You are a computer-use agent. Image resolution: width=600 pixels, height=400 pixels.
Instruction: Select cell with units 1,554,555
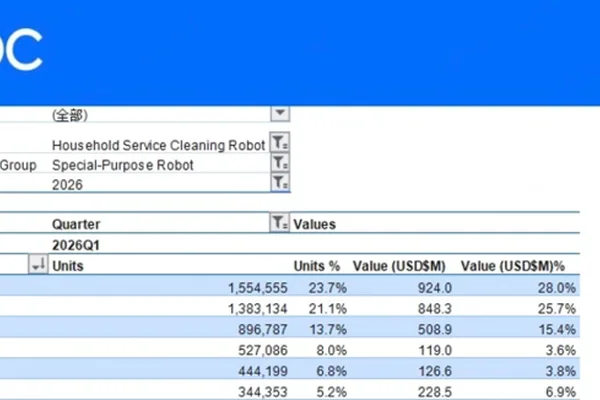pos(258,288)
